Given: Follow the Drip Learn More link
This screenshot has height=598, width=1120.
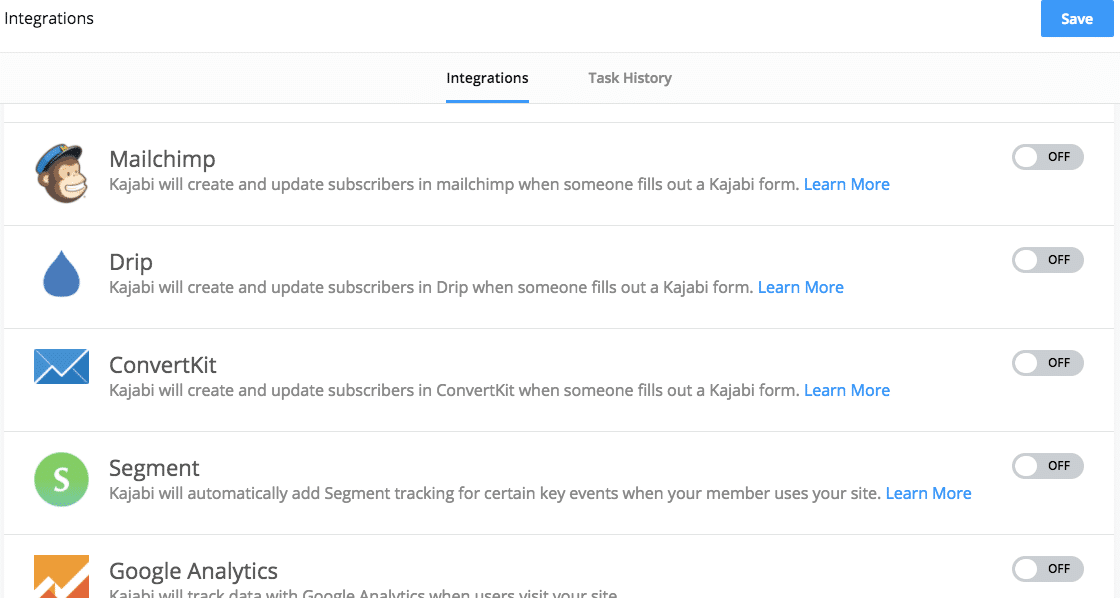Looking at the screenshot, I should (800, 287).
